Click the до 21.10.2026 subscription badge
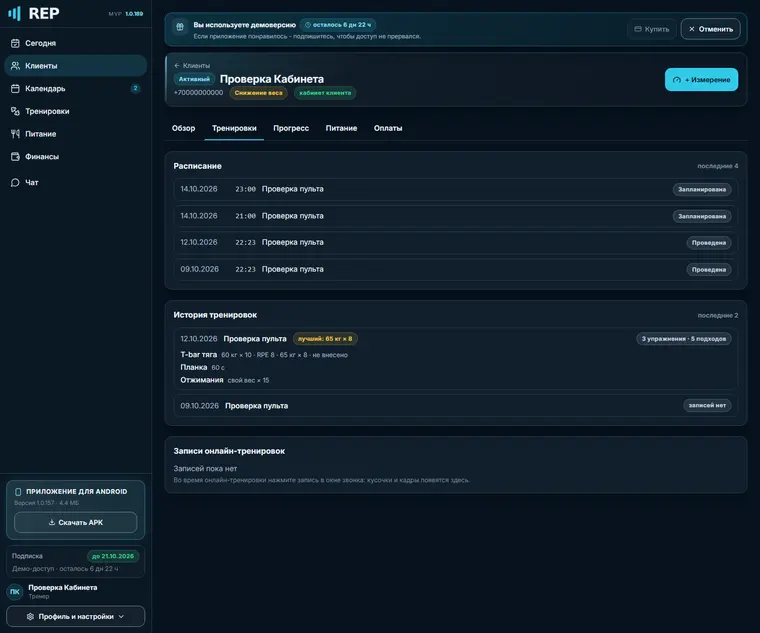 click(x=113, y=556)
